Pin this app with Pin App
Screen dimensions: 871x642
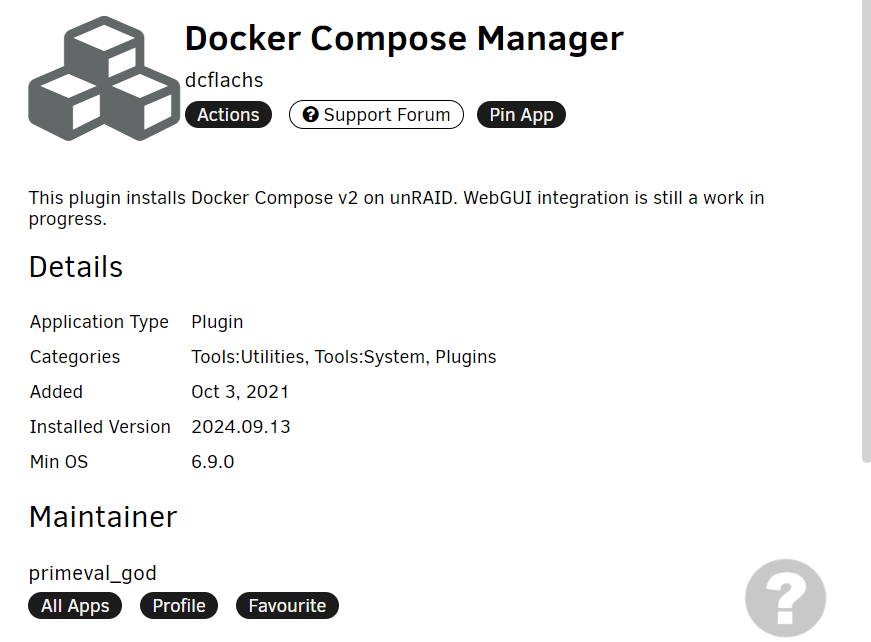tap(521, 114)
